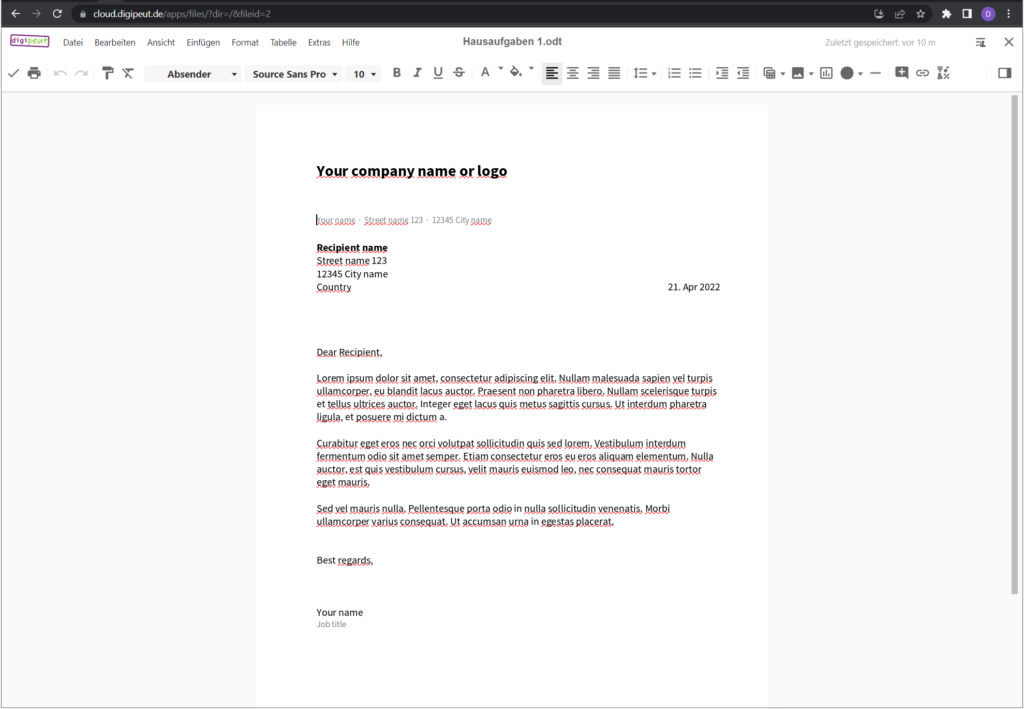Bookmark the page with the star icon
This screenshot has height=709, width=1024.
(920, 14)
